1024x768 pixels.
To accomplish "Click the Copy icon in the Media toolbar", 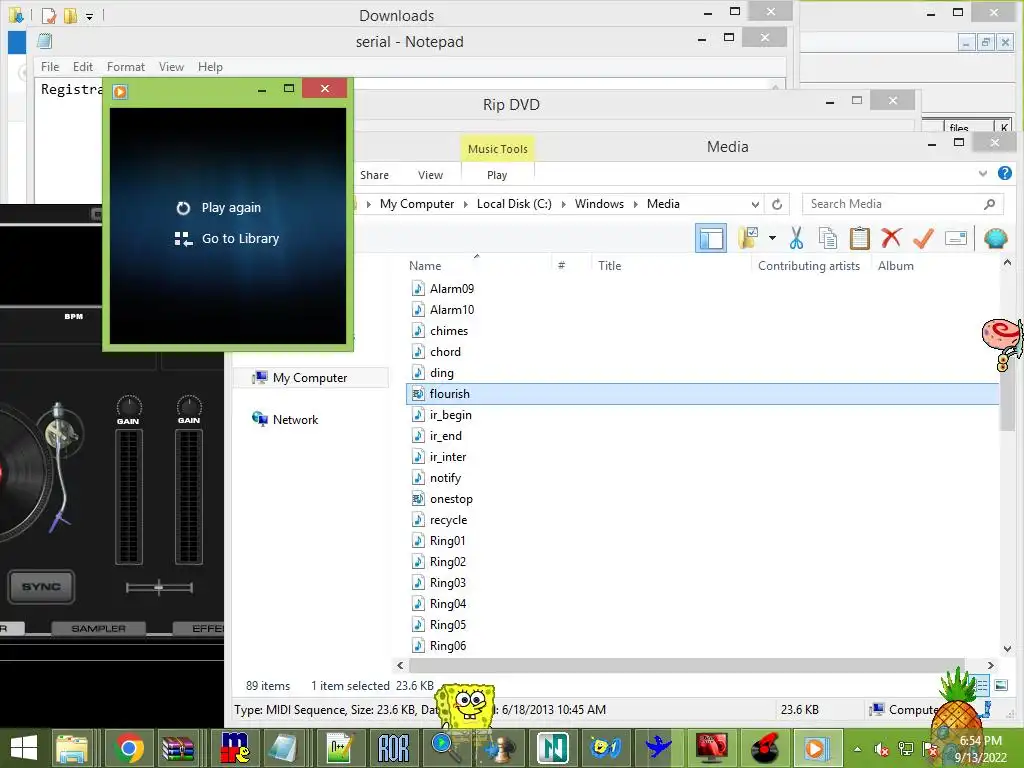I will pos(827,238).
